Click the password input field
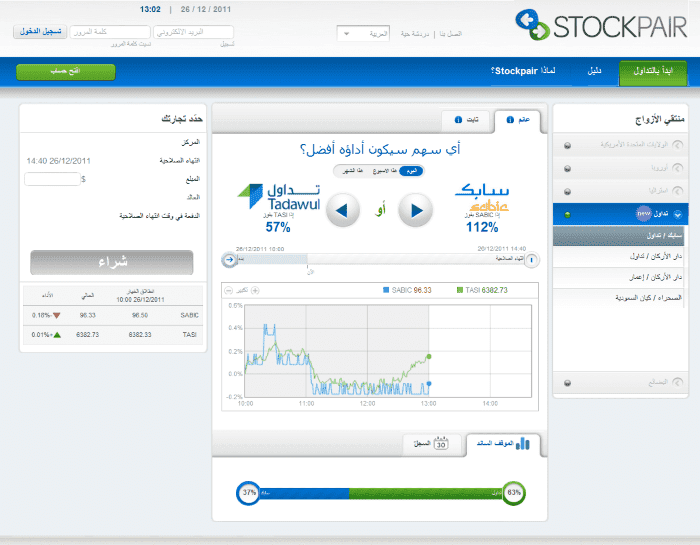Image resolution: width=700 pixels, height=545 pixels. pos(110,32)
